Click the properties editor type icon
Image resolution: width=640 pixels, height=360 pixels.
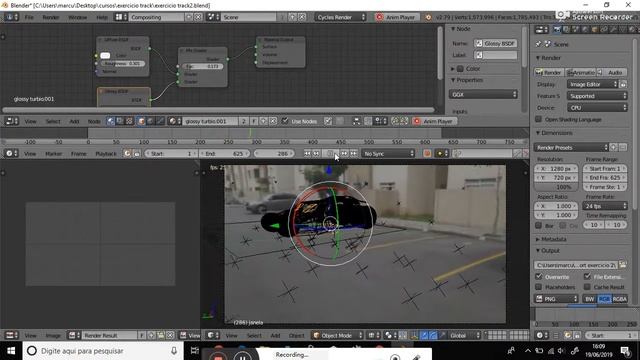(x=541, y=29)
